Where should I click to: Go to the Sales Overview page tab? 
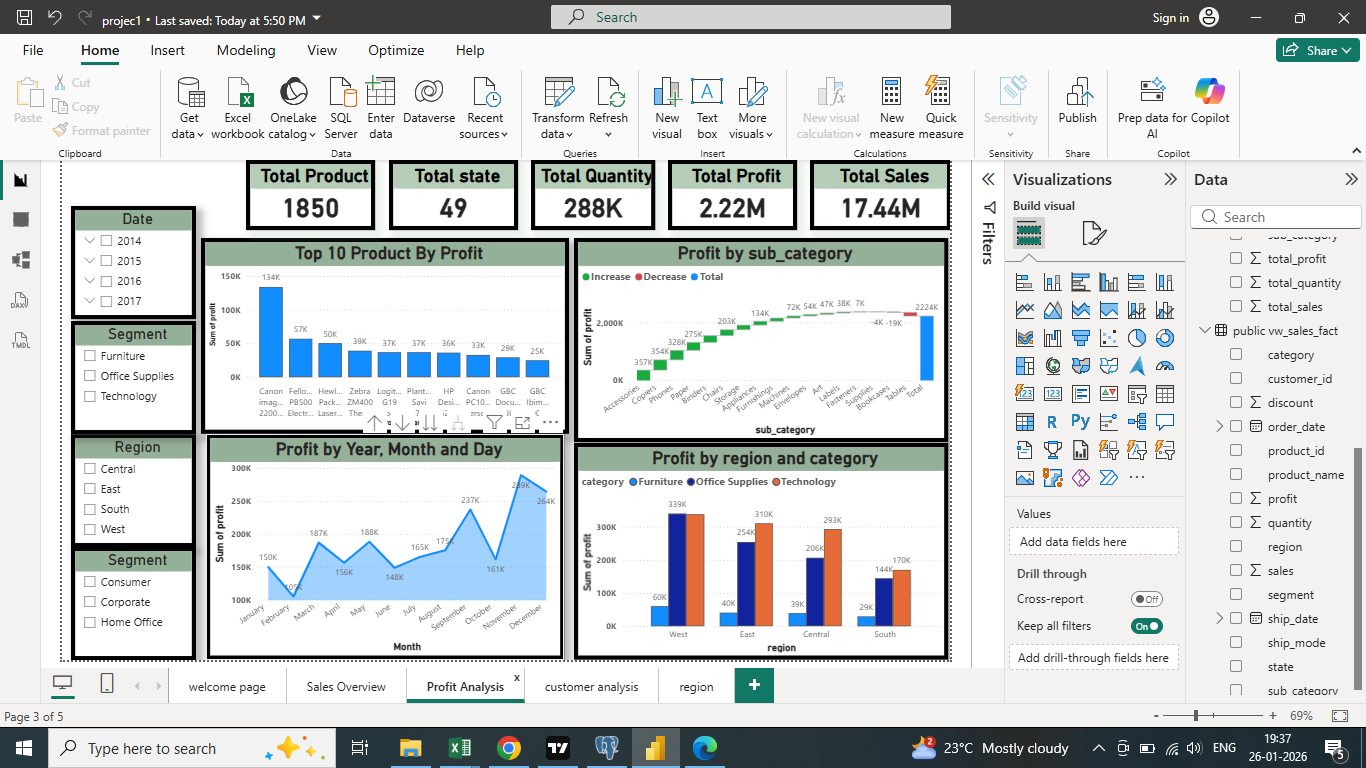pyautogui.click(x=346, y=687)
